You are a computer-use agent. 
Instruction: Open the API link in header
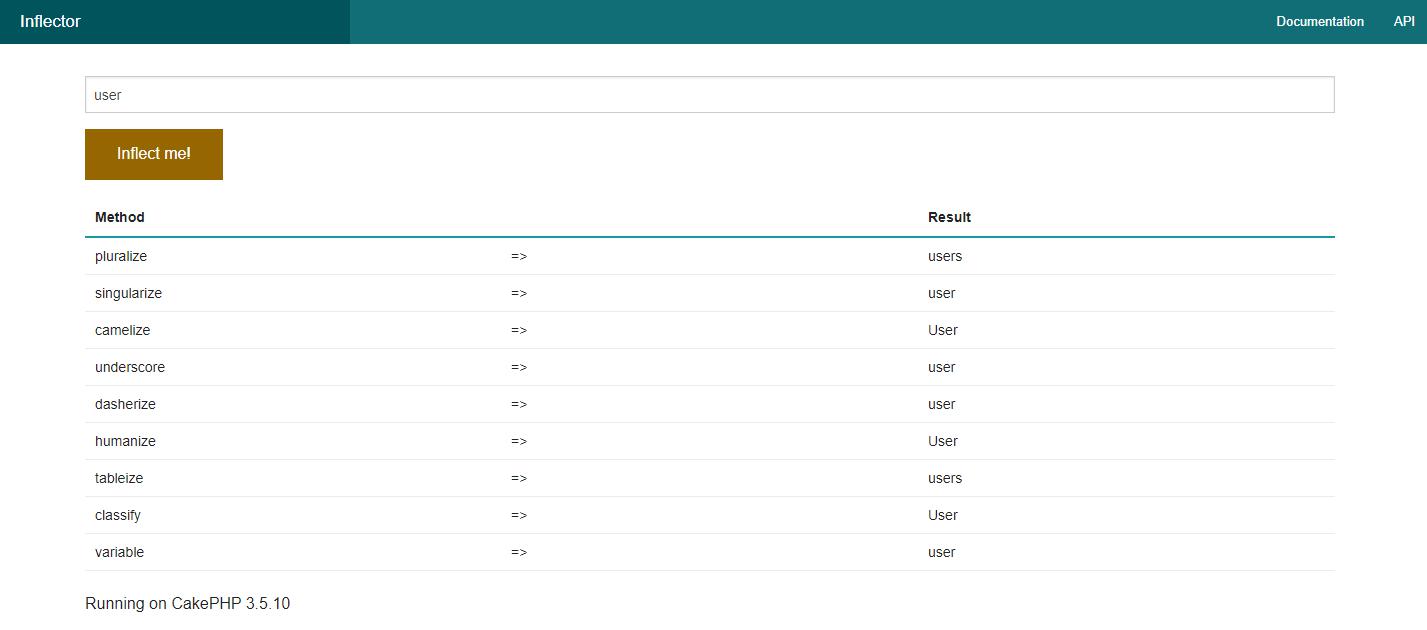coord(1403,21)
